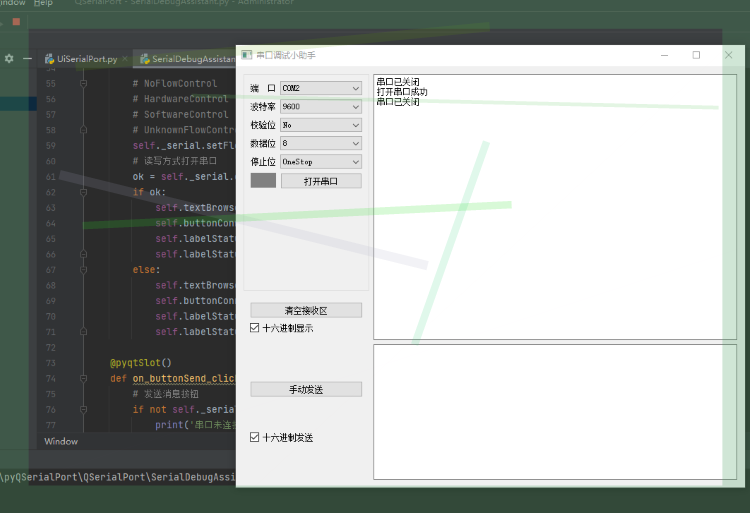
Task: Click the serial debug assistant window title icon
Action: pyautogui.click(x=247, y=55)
